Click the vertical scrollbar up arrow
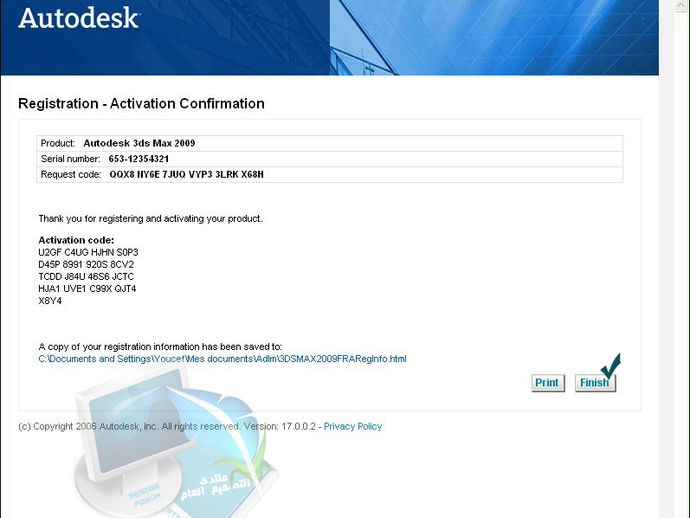Viewport: 690px width, 518px height. (x=680, y=5)
